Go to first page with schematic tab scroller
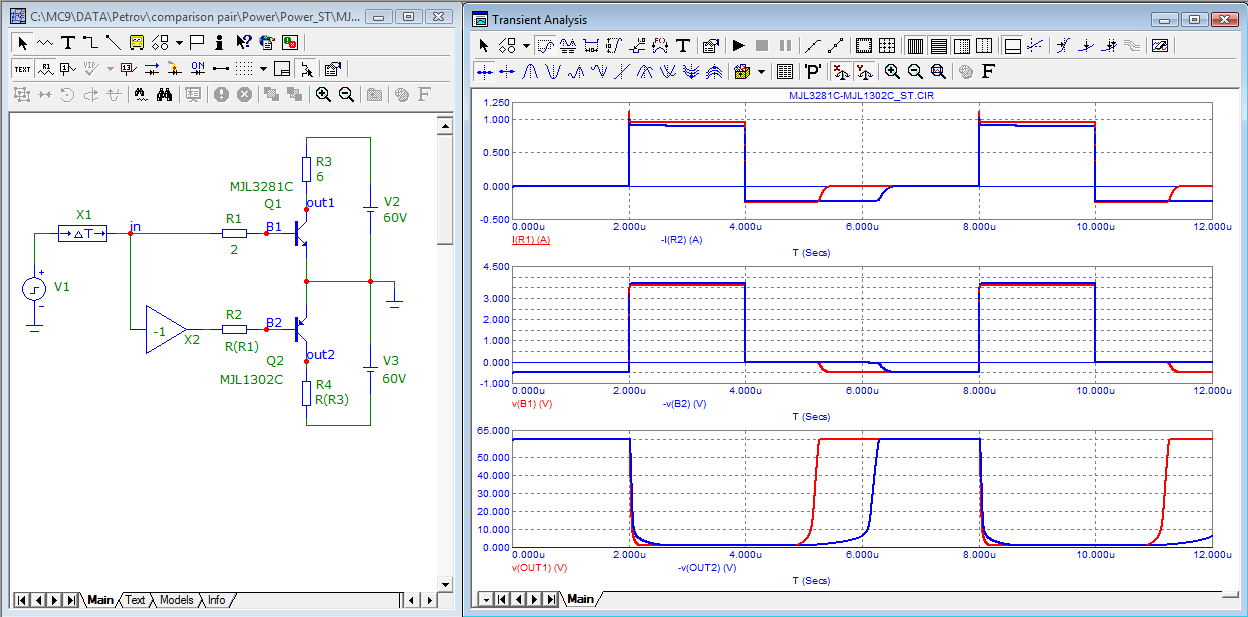The width and height of the screenshot is (1248, 617). point(21,600)
